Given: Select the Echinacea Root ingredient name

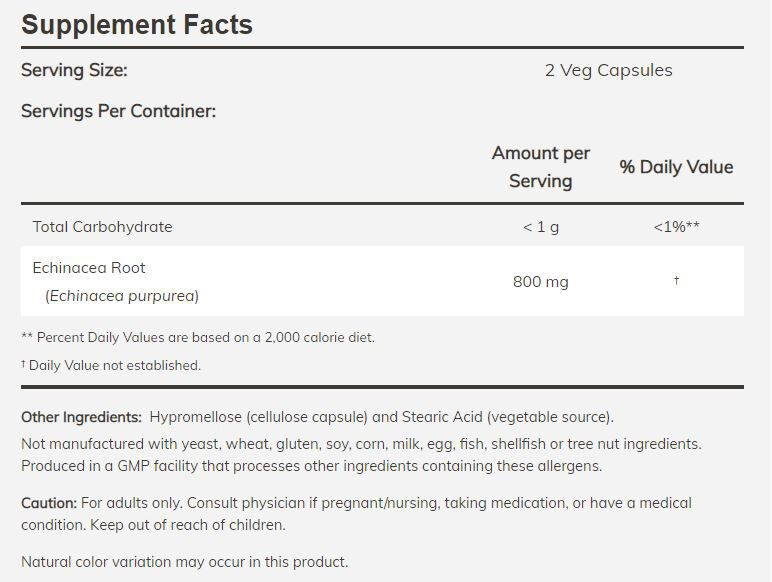Looking at the screenshot, I should point(89,268).
